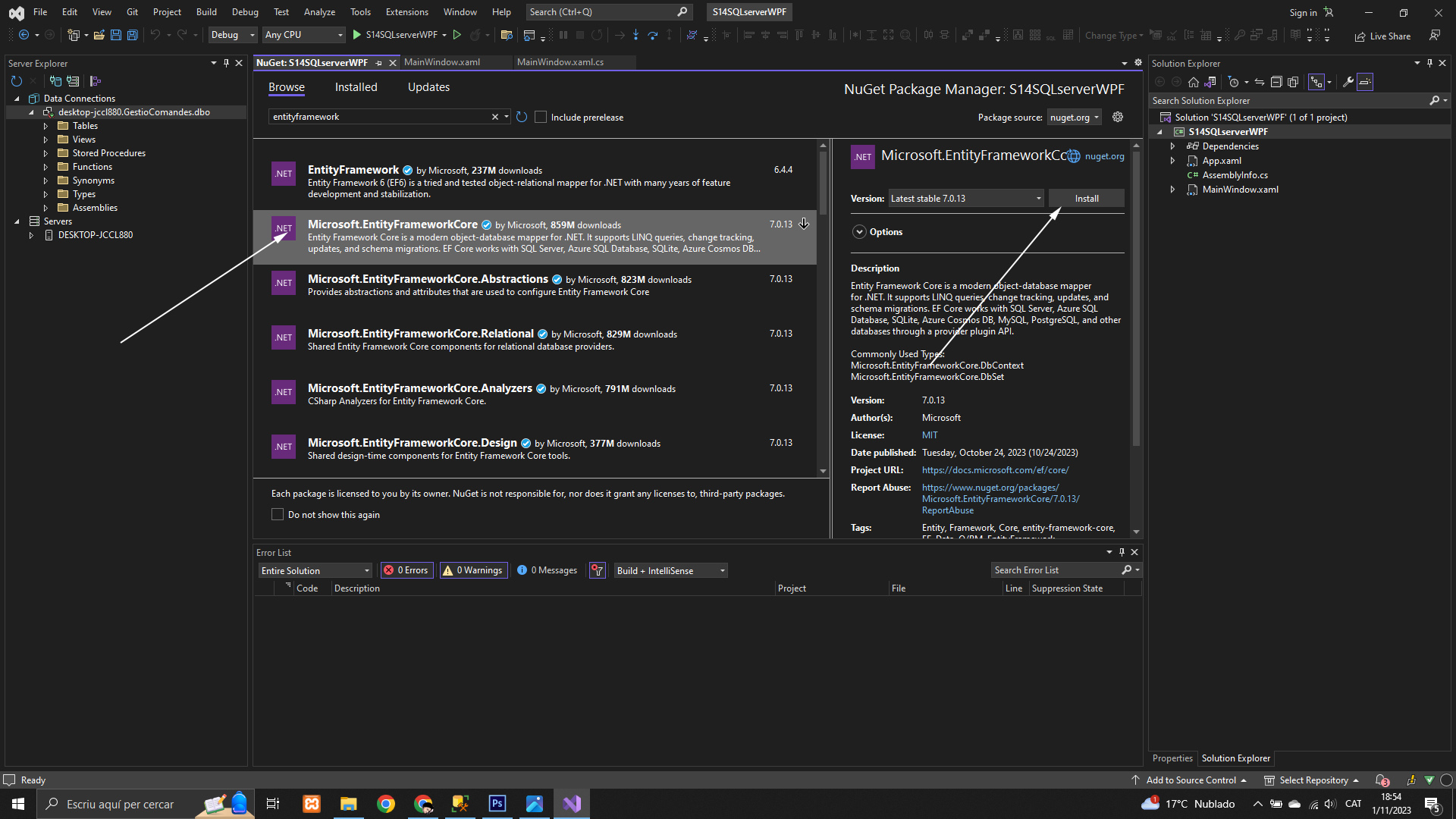Click the Solution Explorer Home icon
Screen dimensions: 1456x819
(x=1194, y=82)
